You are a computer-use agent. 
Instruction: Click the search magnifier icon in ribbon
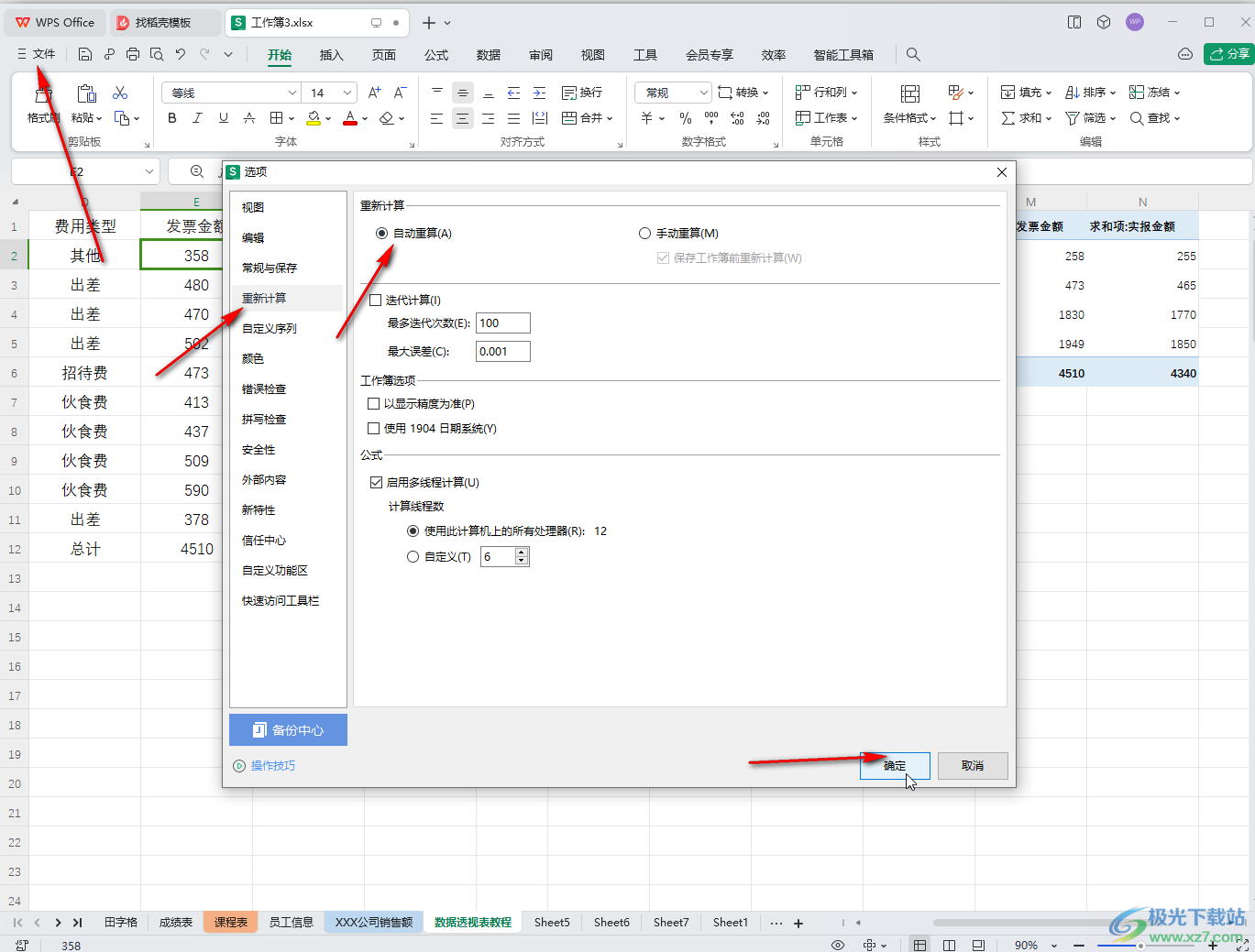point(913,54)
